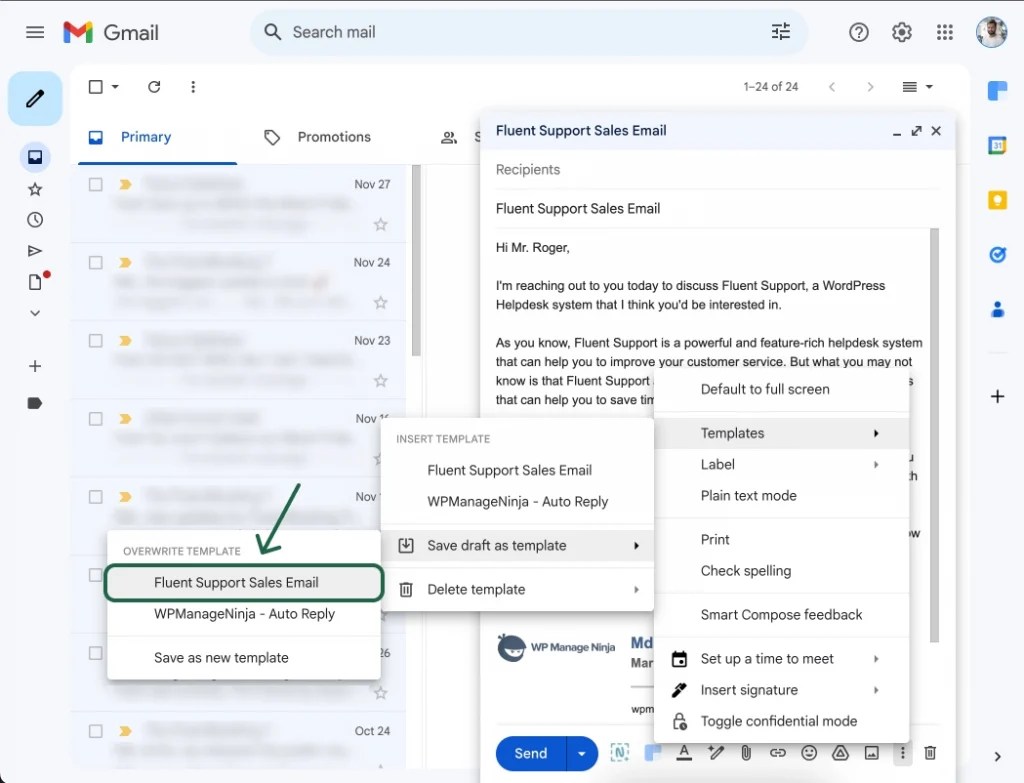Viewport: 1024px width, 783px height.
Task: Insert a hyperlink using the link icon
Action: pos(779,753)
